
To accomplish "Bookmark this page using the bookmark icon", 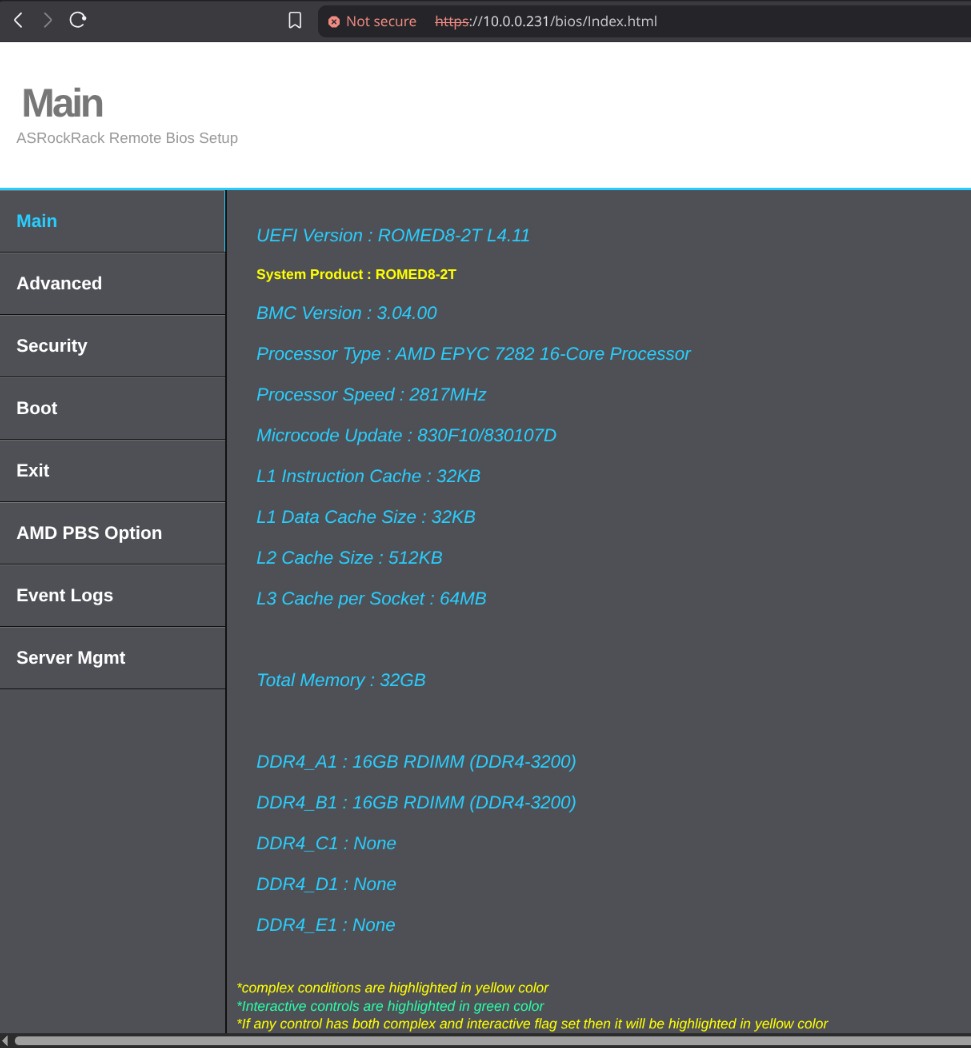I will pyautogui.click(x=294, y=21).
